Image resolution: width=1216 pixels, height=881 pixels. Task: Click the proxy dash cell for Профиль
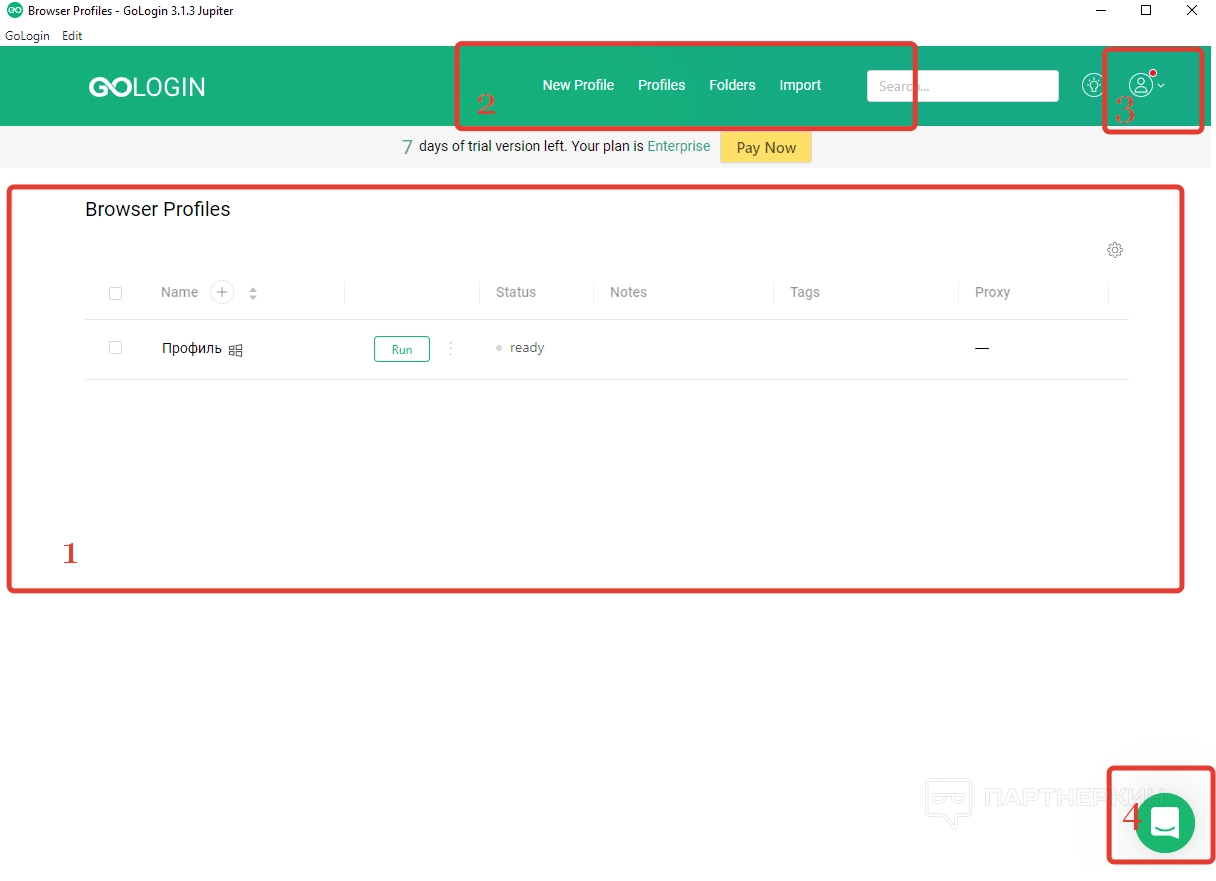click(x=982, y=348)
